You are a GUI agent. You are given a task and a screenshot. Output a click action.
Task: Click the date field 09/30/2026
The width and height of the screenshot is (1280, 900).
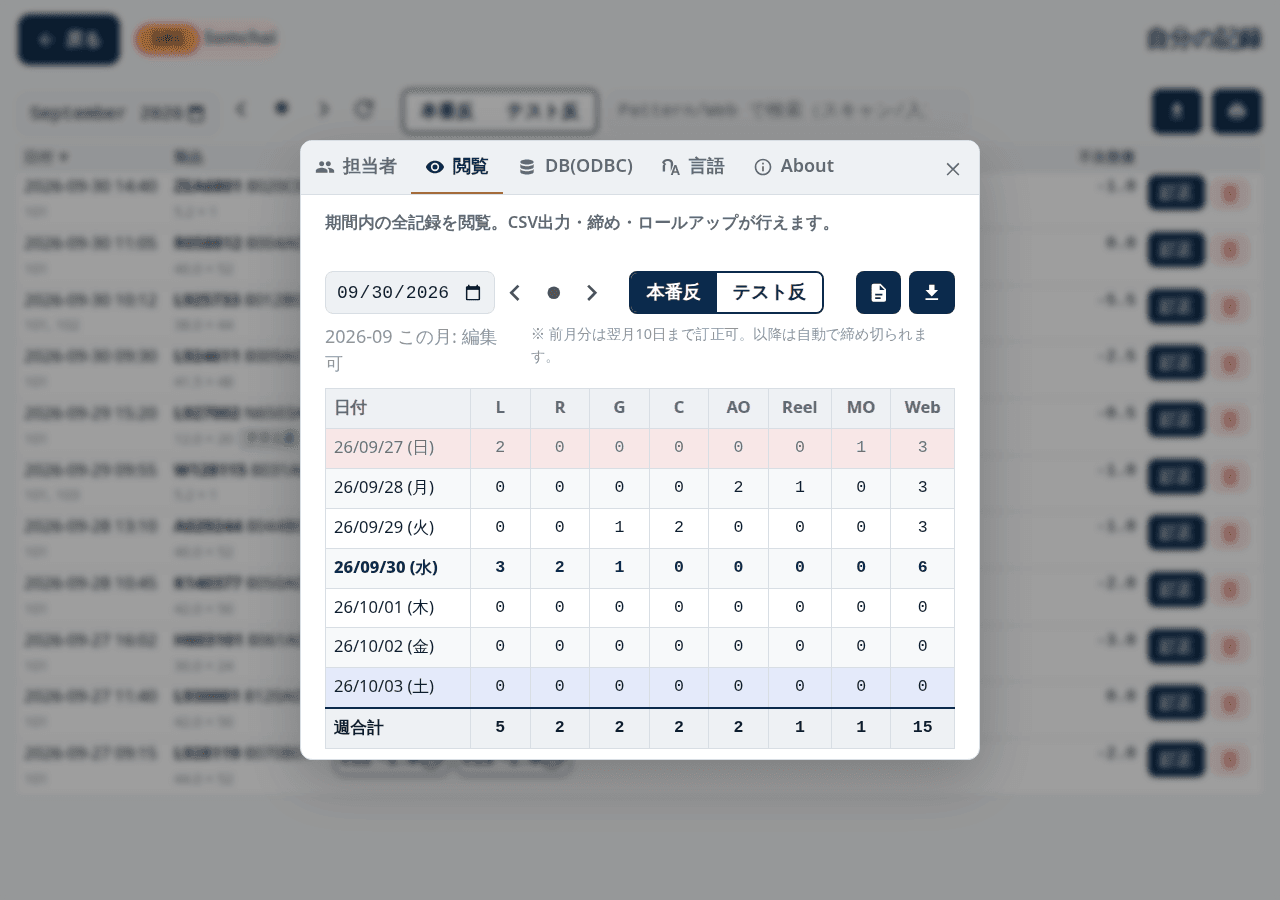[x=410, y=292]
